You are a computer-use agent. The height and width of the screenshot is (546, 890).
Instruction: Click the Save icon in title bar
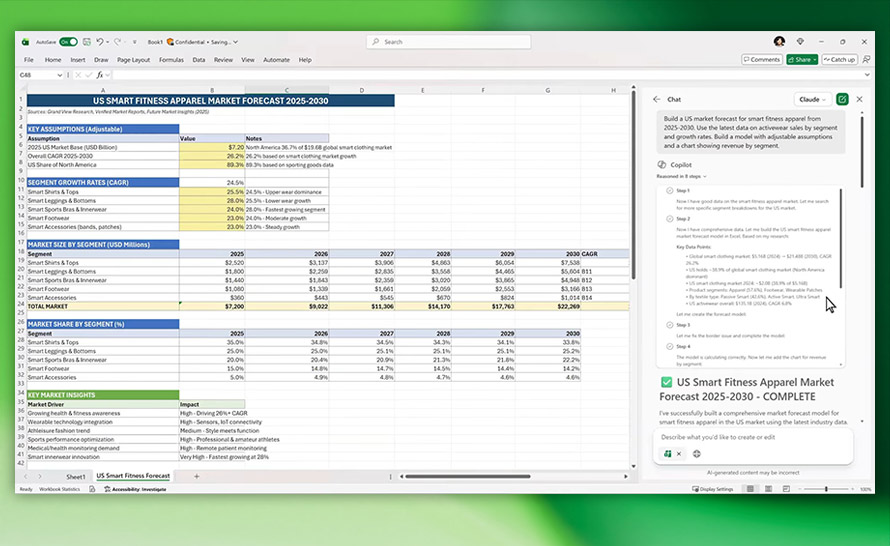point(86,42)
